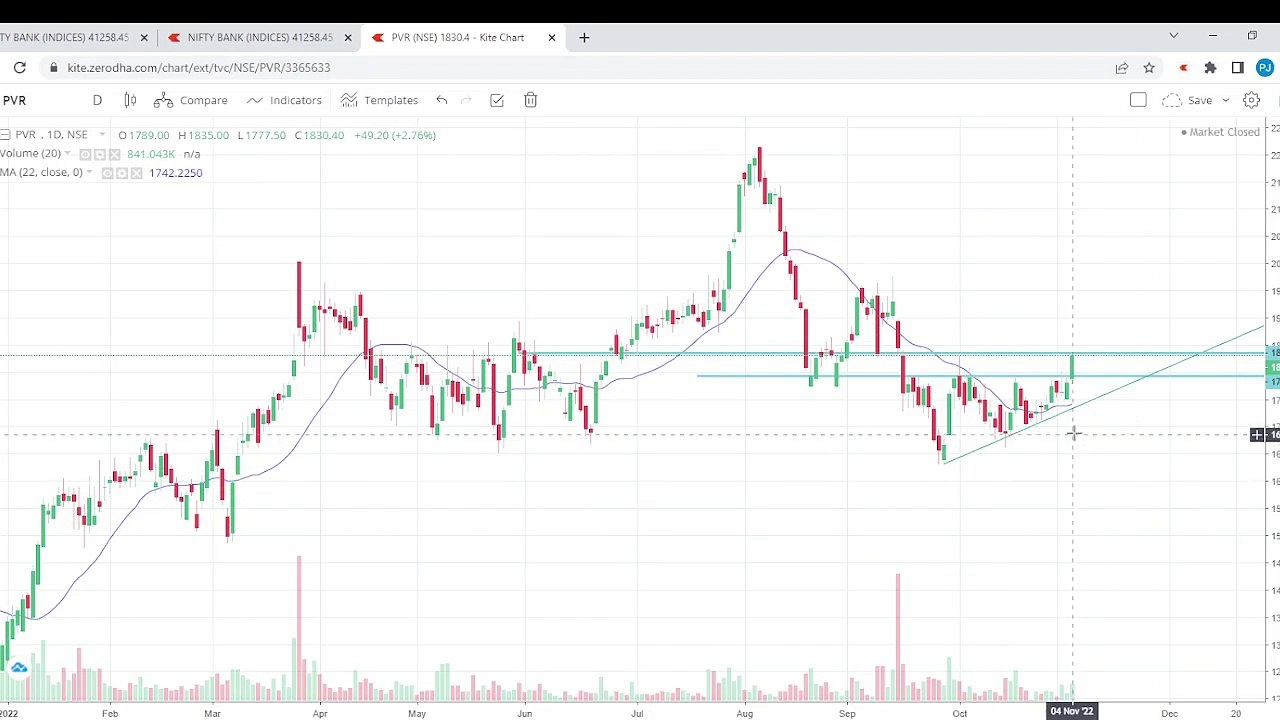This screenshot has width=1280, height=720.
Task: Share this page from address bar
Action: (1122, 67)
